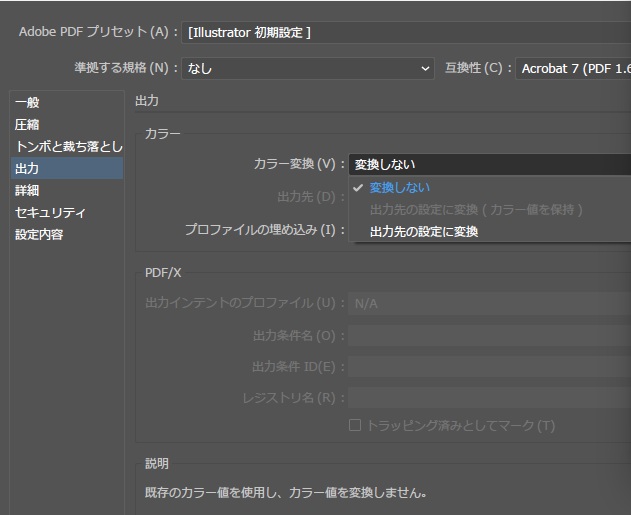Click the 出力インテントのプロファイル N/A field
The image size is (631, 515).
(x=490, y=303)
